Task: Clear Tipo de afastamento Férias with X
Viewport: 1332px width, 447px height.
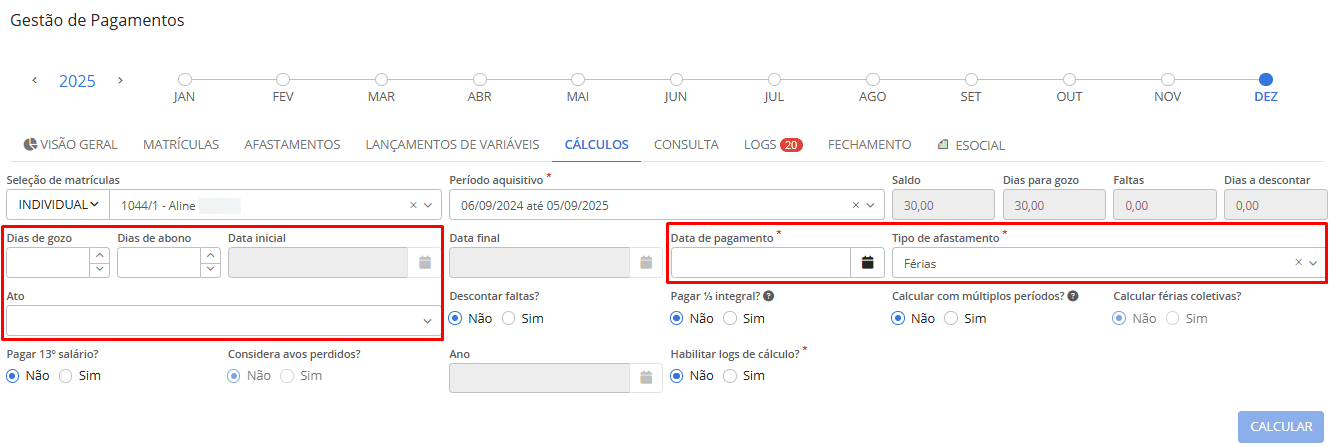Action: click(x=1299, y=263)
